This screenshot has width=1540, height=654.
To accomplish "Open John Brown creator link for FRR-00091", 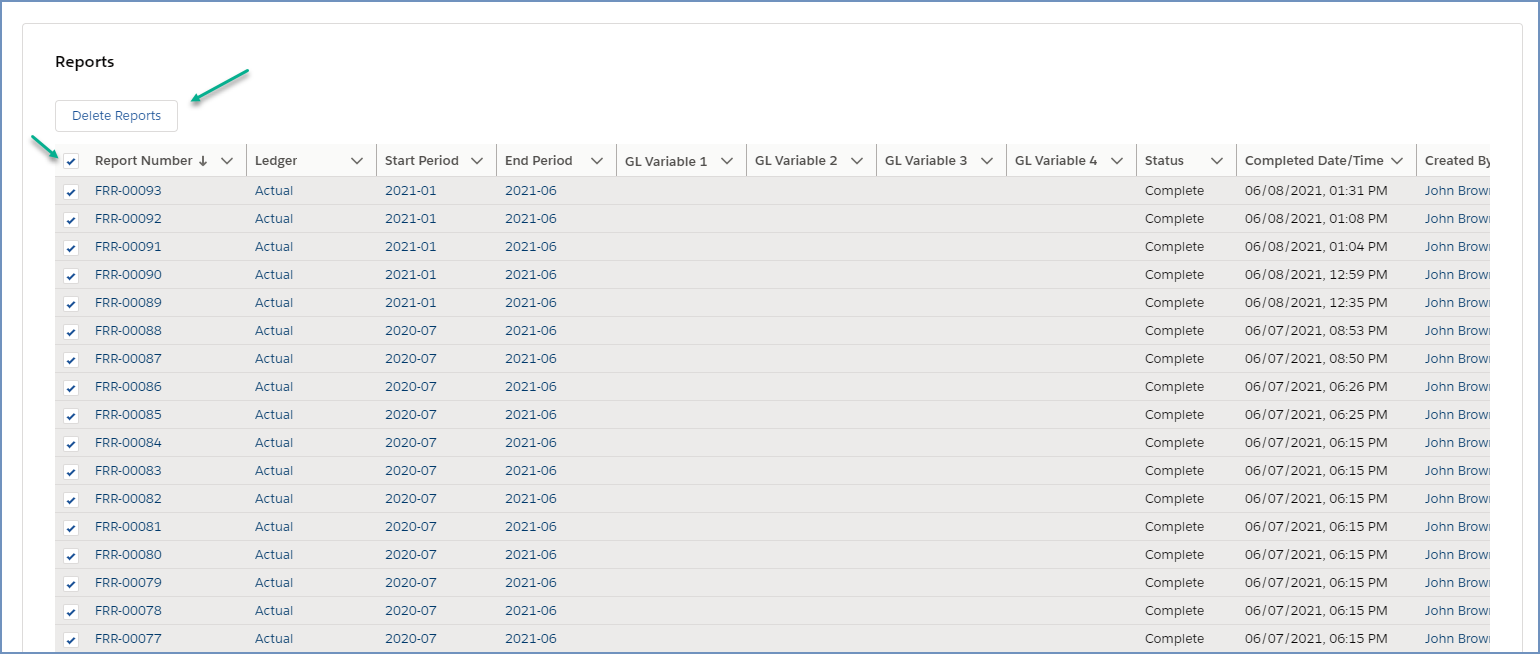I will click(x=1456, y=247).
